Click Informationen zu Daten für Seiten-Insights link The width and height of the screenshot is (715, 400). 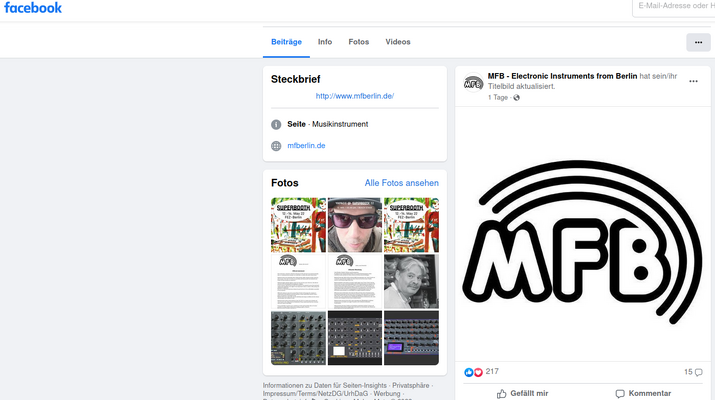(x=325, y=385)
